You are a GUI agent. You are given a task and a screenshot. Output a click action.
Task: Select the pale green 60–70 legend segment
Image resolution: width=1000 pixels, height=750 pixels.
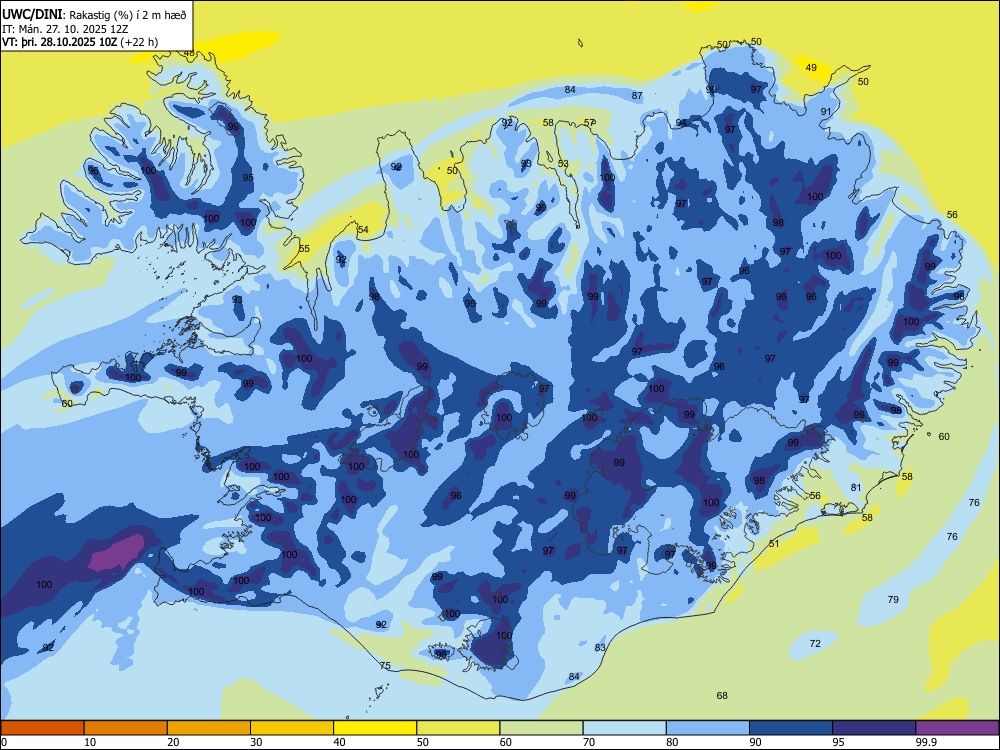click(x=541, y=728)
